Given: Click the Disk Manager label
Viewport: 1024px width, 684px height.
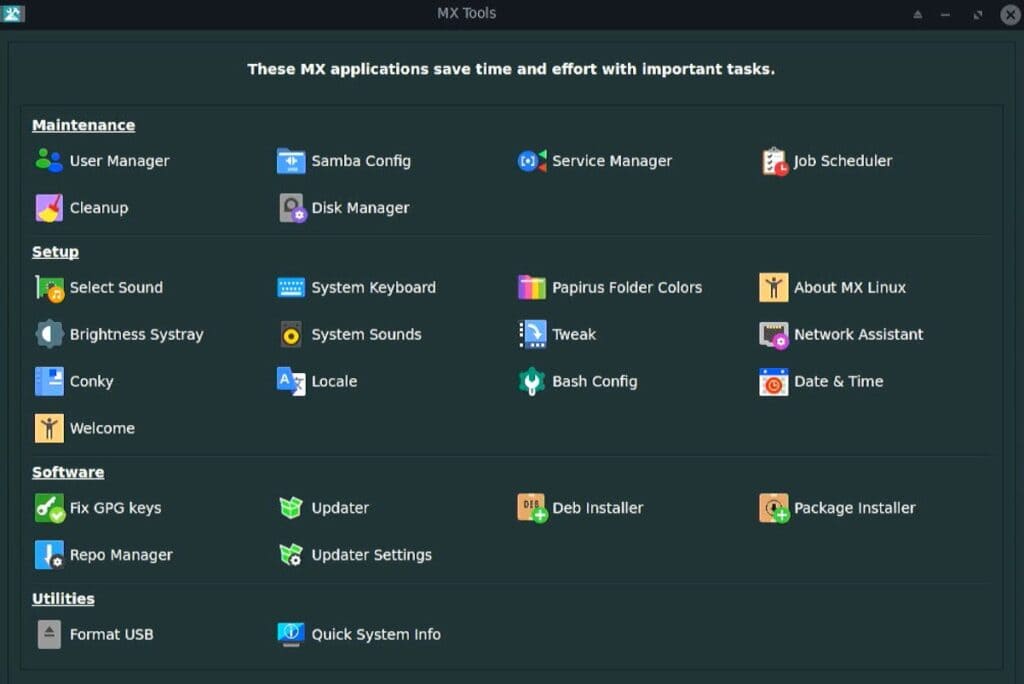Looking at the screenshot, I should [360, 208].
